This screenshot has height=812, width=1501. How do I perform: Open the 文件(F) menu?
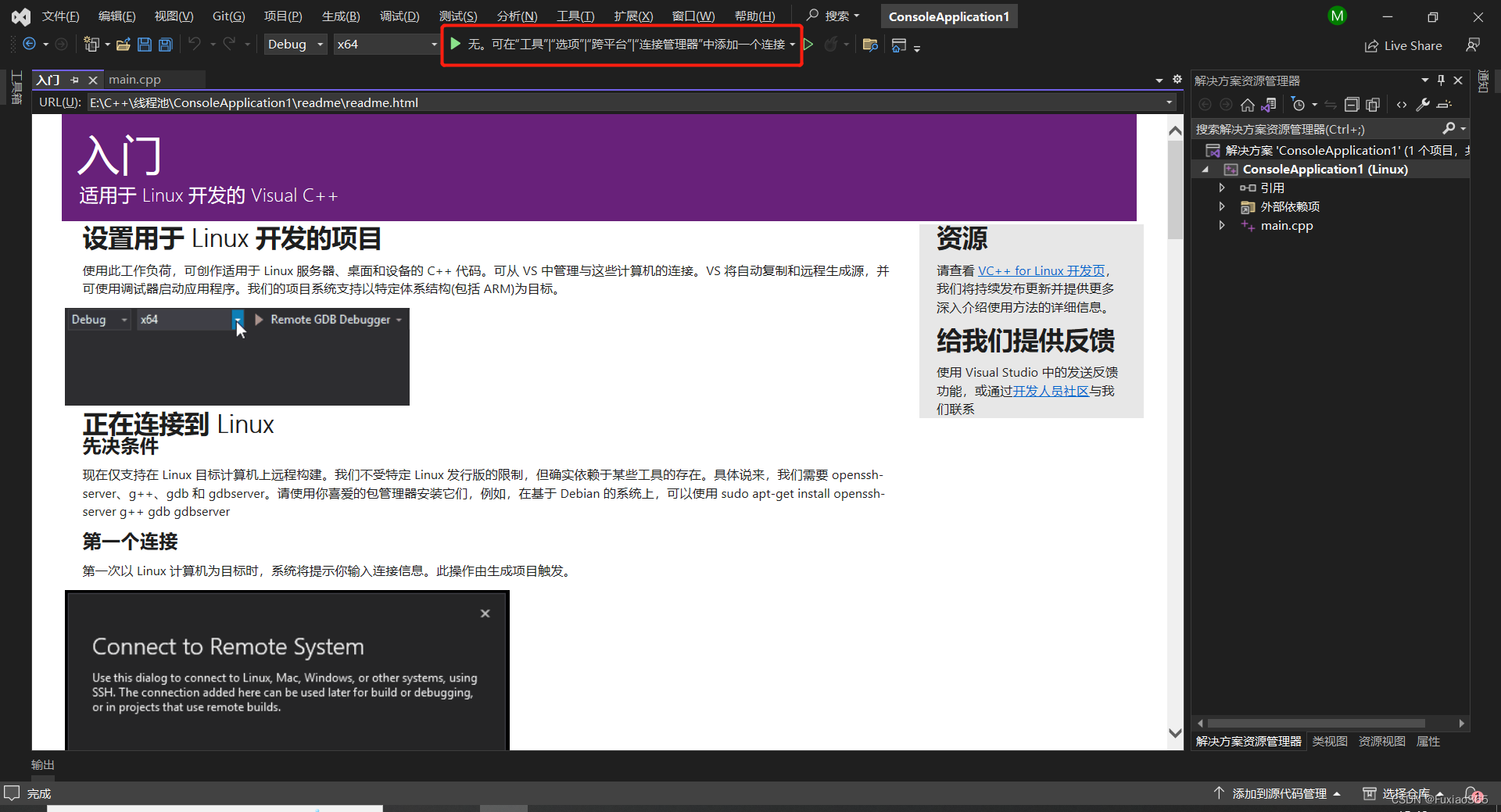pos(60,16)
